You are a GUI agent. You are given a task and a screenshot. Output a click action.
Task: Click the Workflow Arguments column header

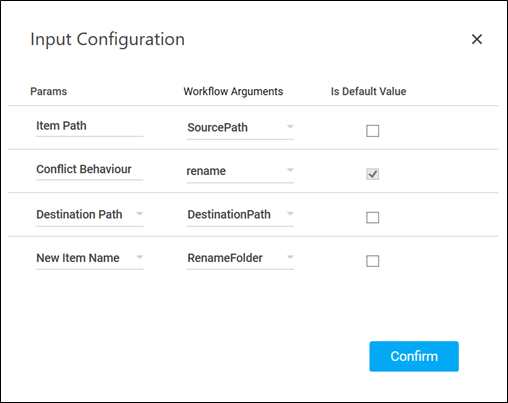[233, 91]
